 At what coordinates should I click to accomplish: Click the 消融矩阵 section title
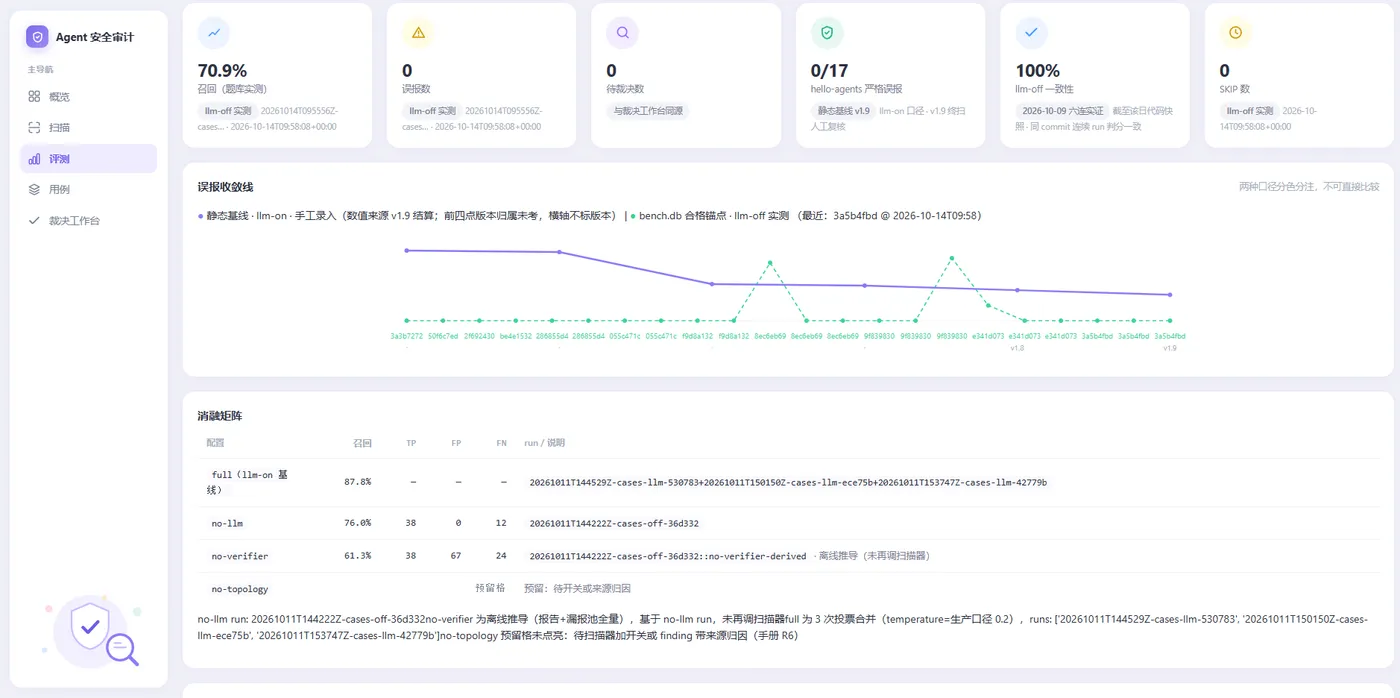point(220,416)
